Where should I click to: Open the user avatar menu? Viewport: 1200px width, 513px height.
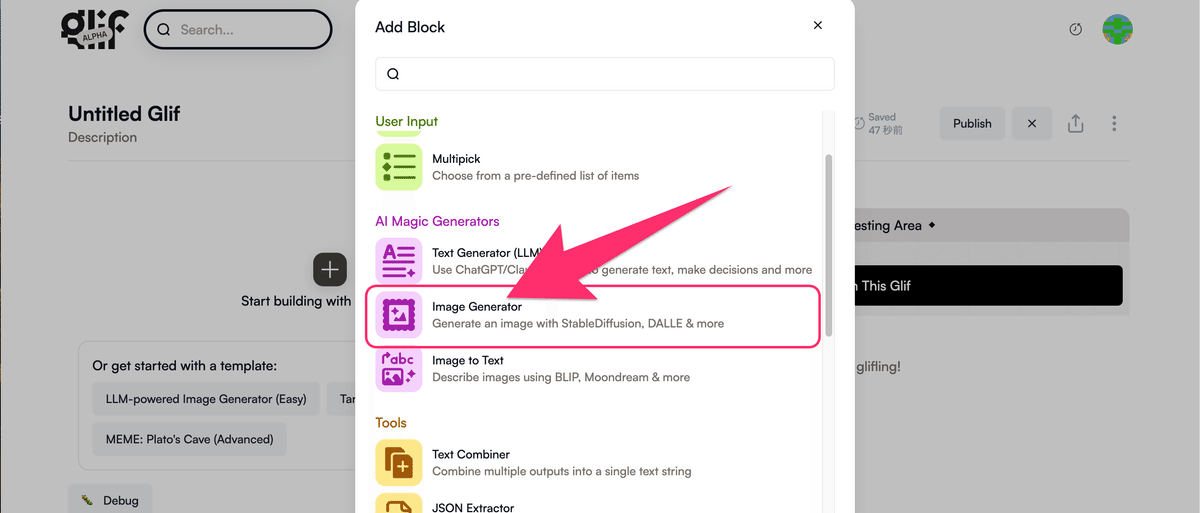1117,30
